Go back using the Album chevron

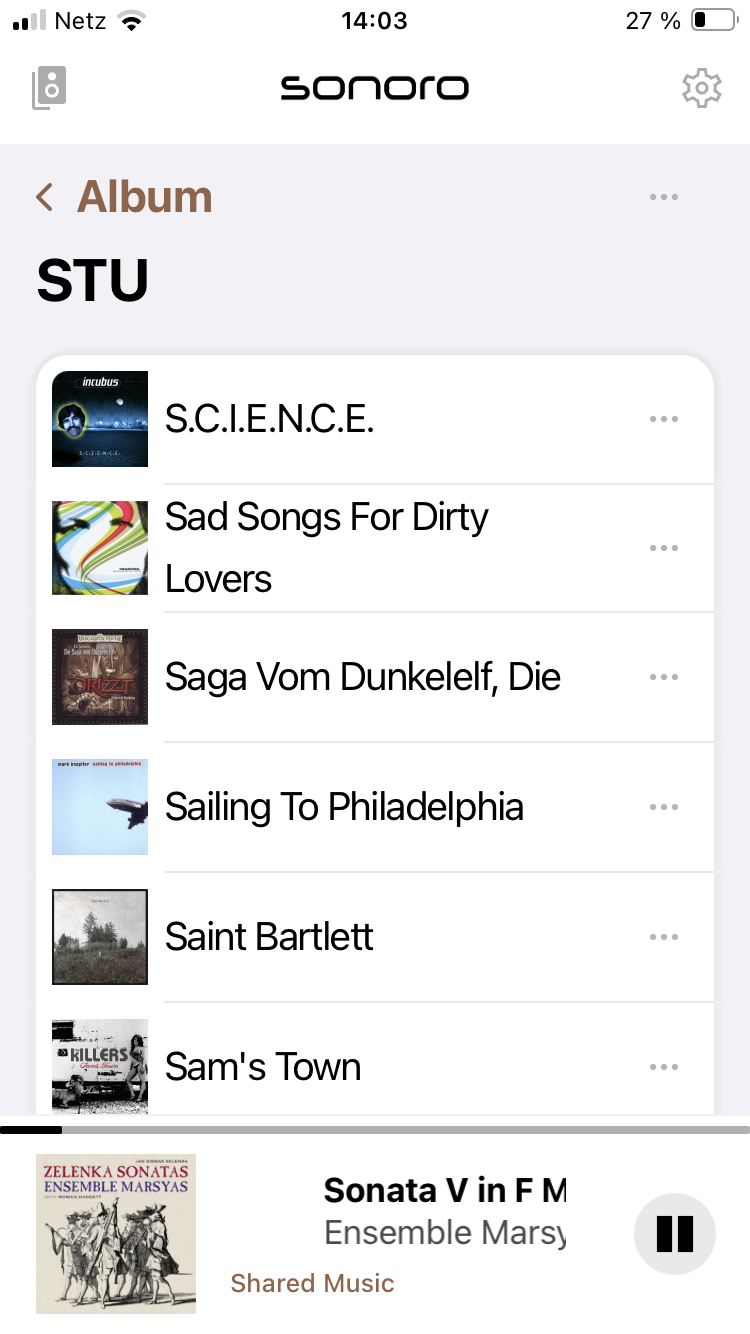click(44, 197)
